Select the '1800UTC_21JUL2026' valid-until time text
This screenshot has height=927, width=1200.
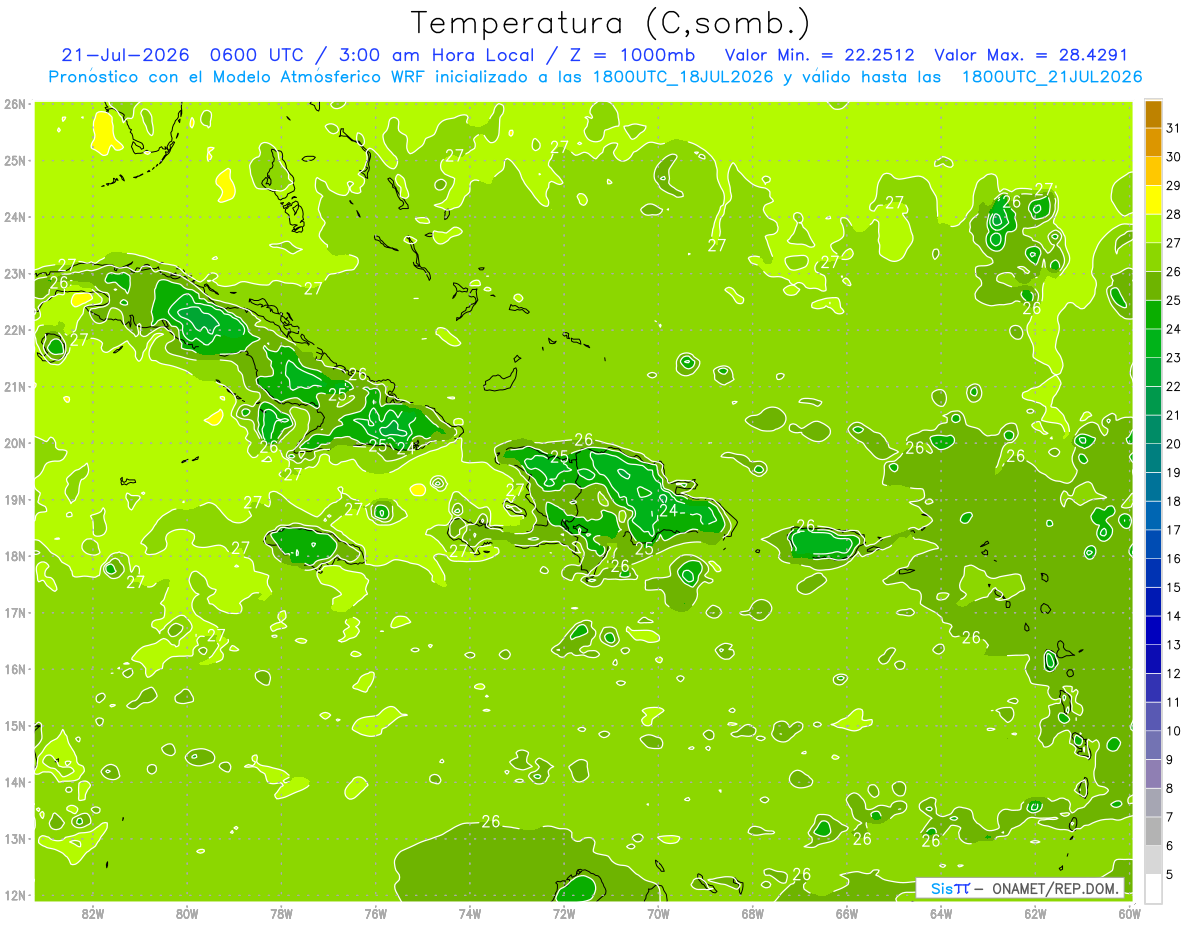tap(1051, 77)
